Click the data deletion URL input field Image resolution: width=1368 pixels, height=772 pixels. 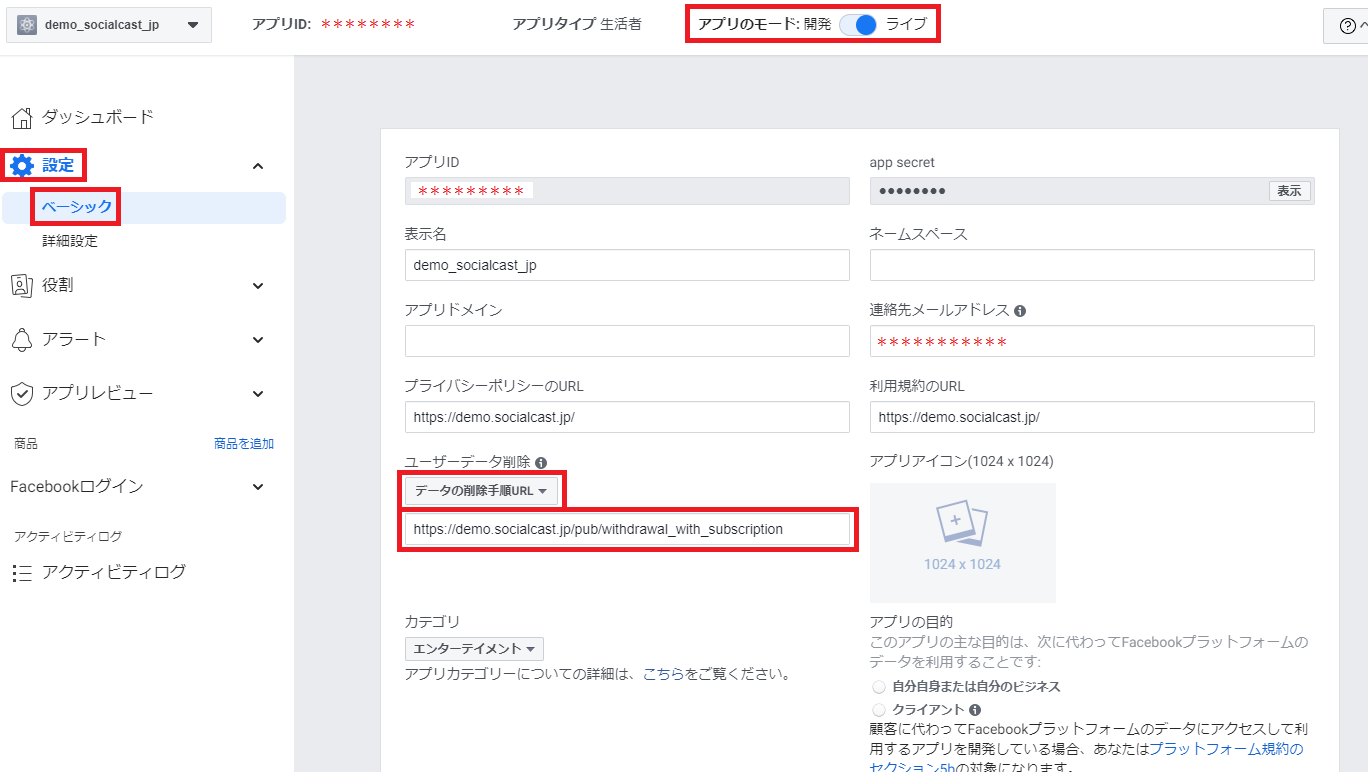(627, 529)
